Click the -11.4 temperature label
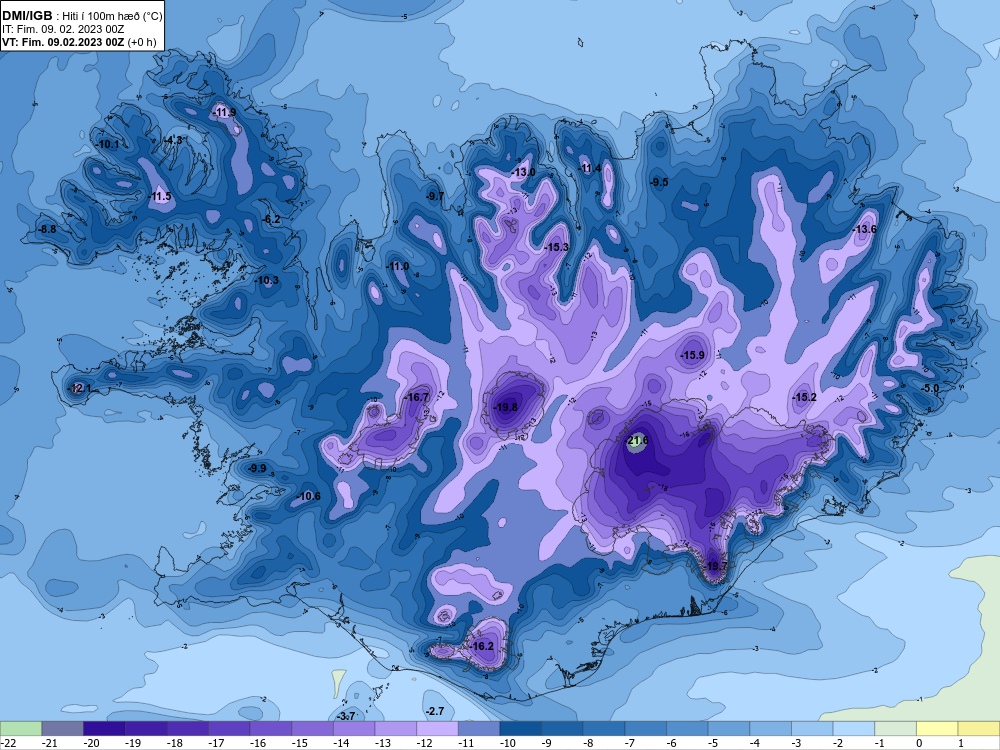The height and width of the screenshot is (750, 1000). click(x=590, y=168)
